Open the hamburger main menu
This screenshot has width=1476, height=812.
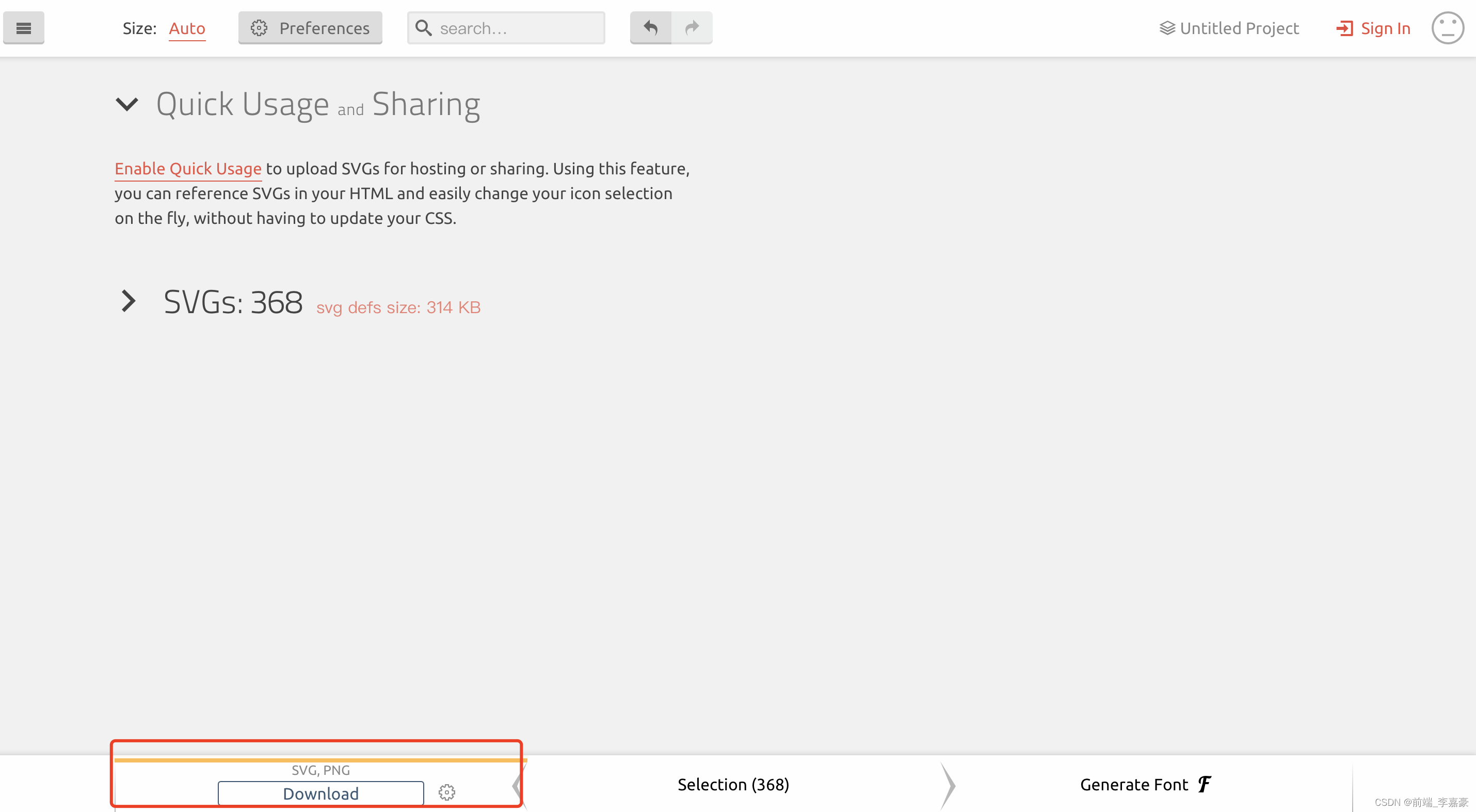pyautogui.click(x=24, y=27)
